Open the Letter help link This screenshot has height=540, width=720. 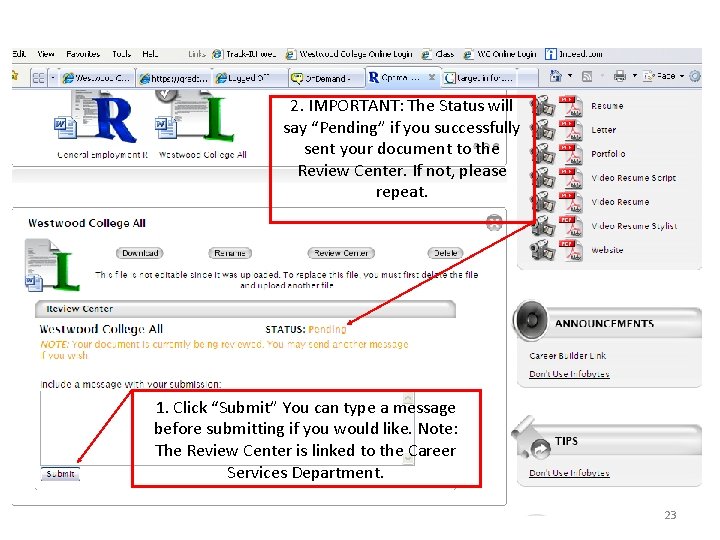point(603,130)
